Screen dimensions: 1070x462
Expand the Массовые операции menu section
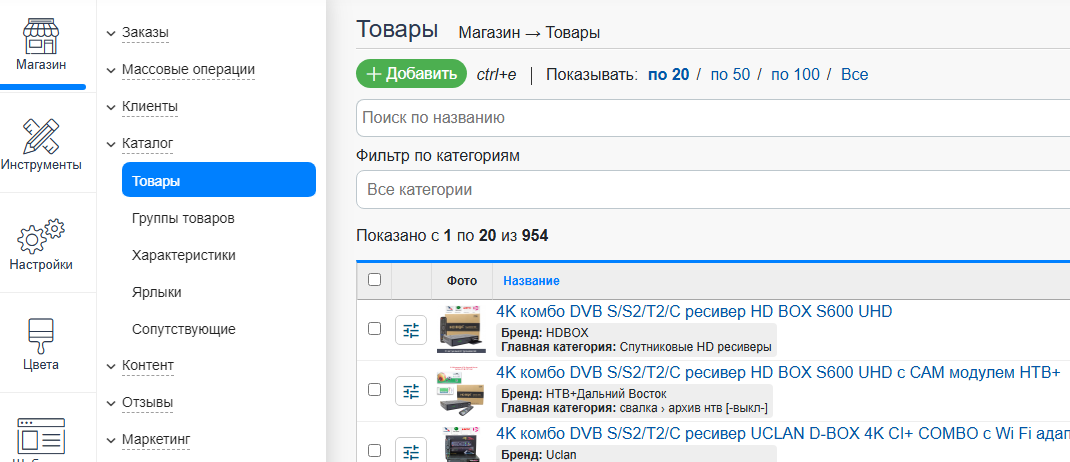pos(188,70)
